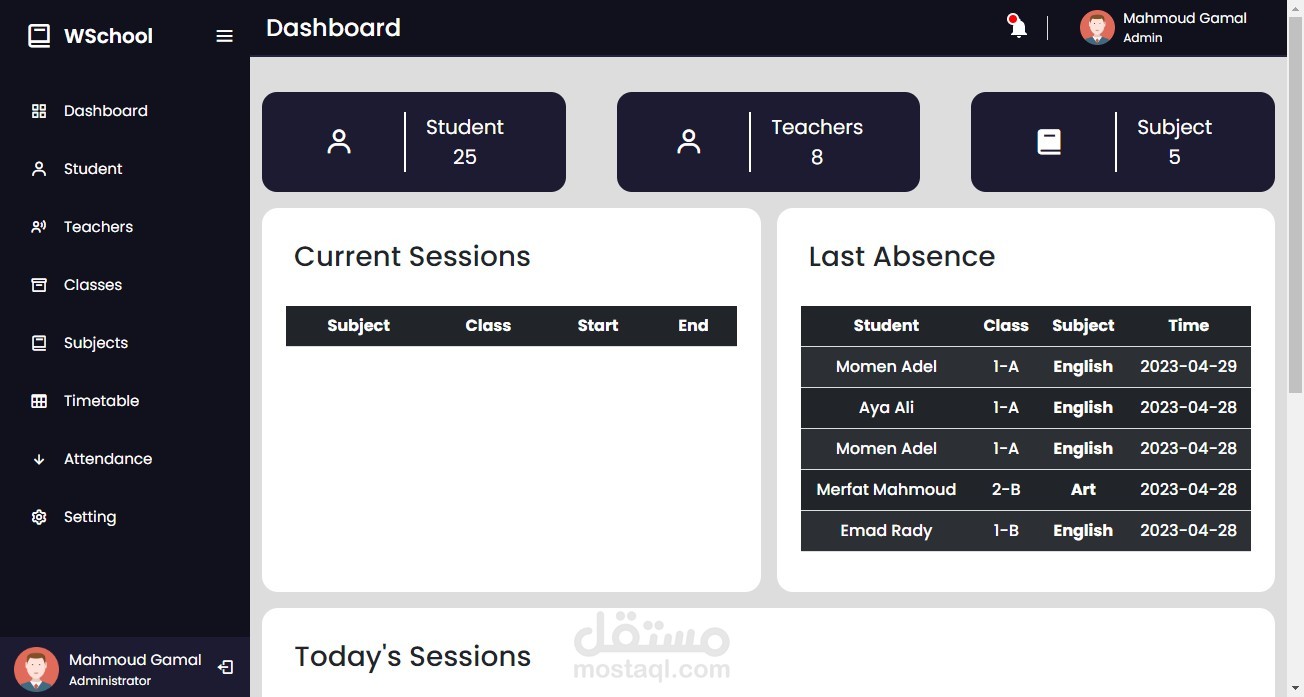Click the Subject count card book icon
The height and width of the screenshot is (697, 1304).
[1049, 142]
